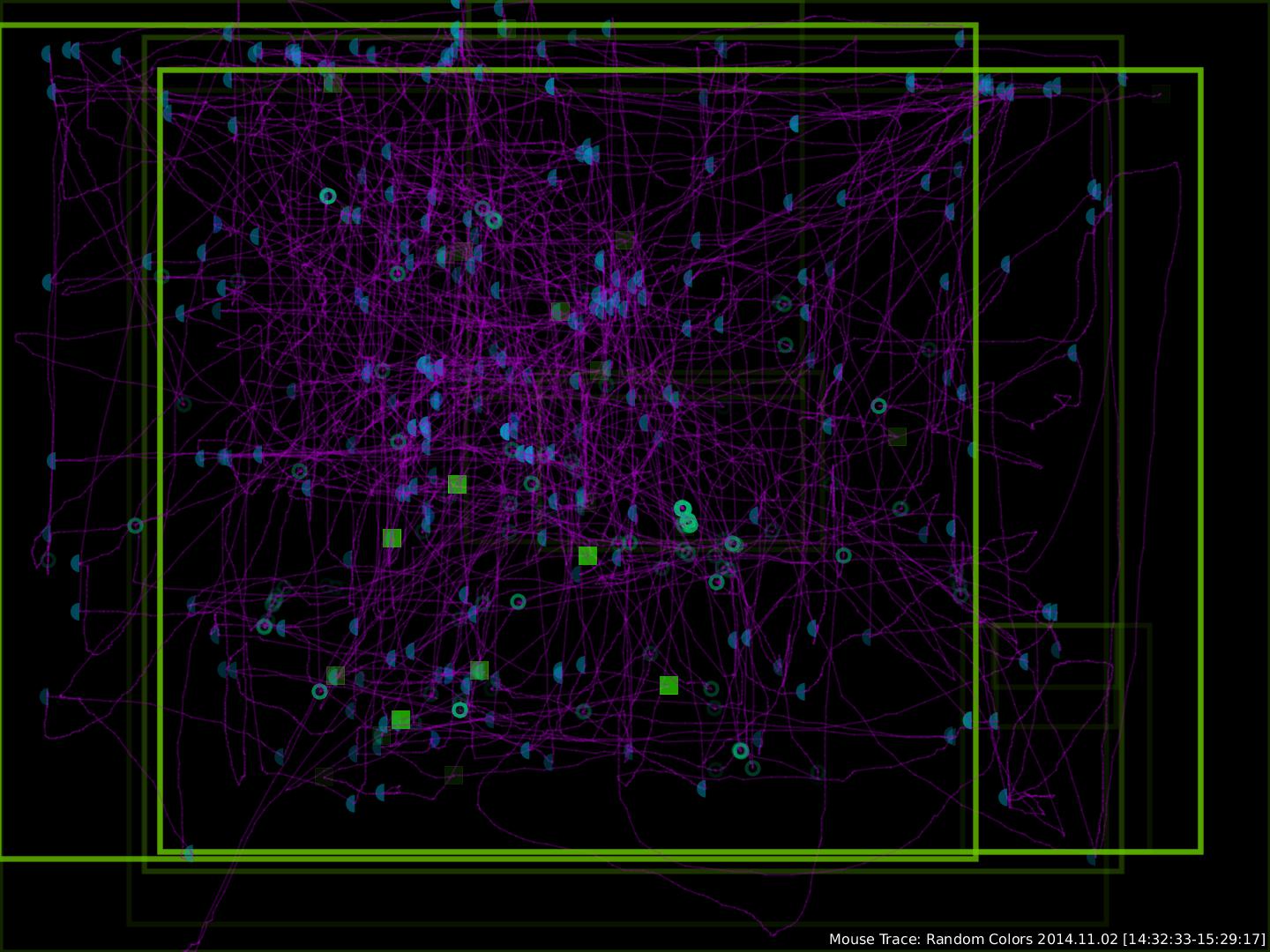Click the lowest bright green ring marker
Screen dimensions: 1270x952
741,750
